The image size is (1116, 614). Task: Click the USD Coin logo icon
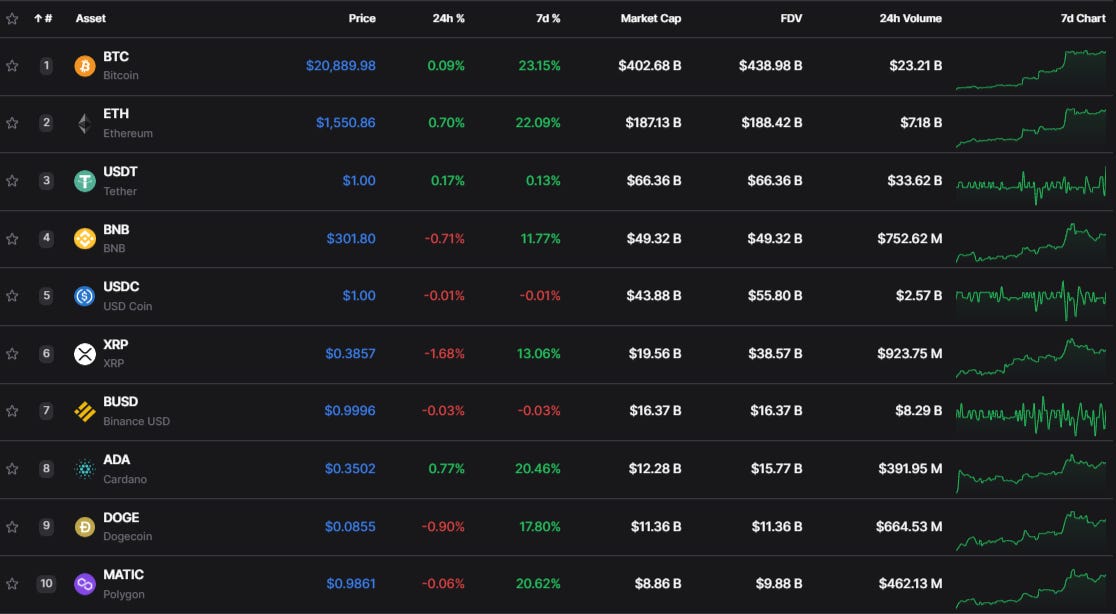[x=85, y=296]
